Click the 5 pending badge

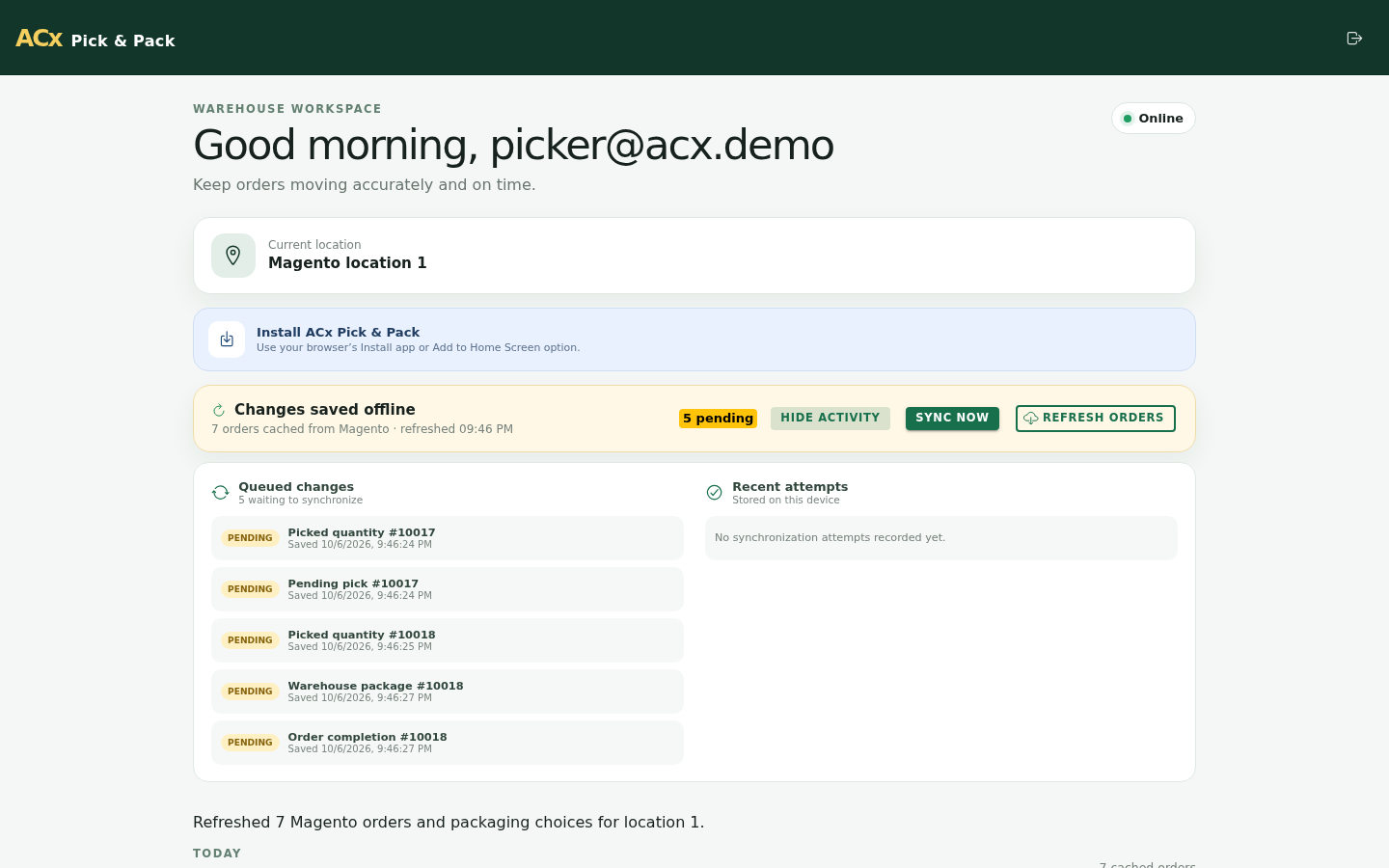[x=718, y=419]
